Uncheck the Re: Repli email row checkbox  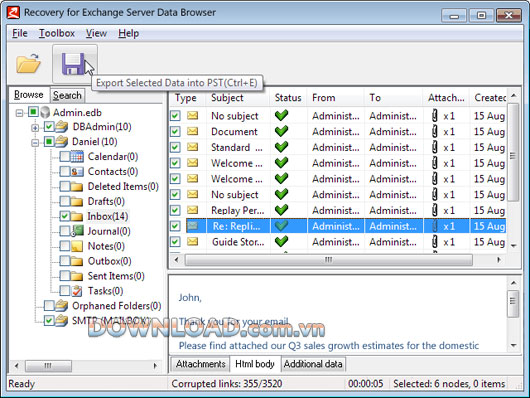pyautogui.click(x=175, y=226)
